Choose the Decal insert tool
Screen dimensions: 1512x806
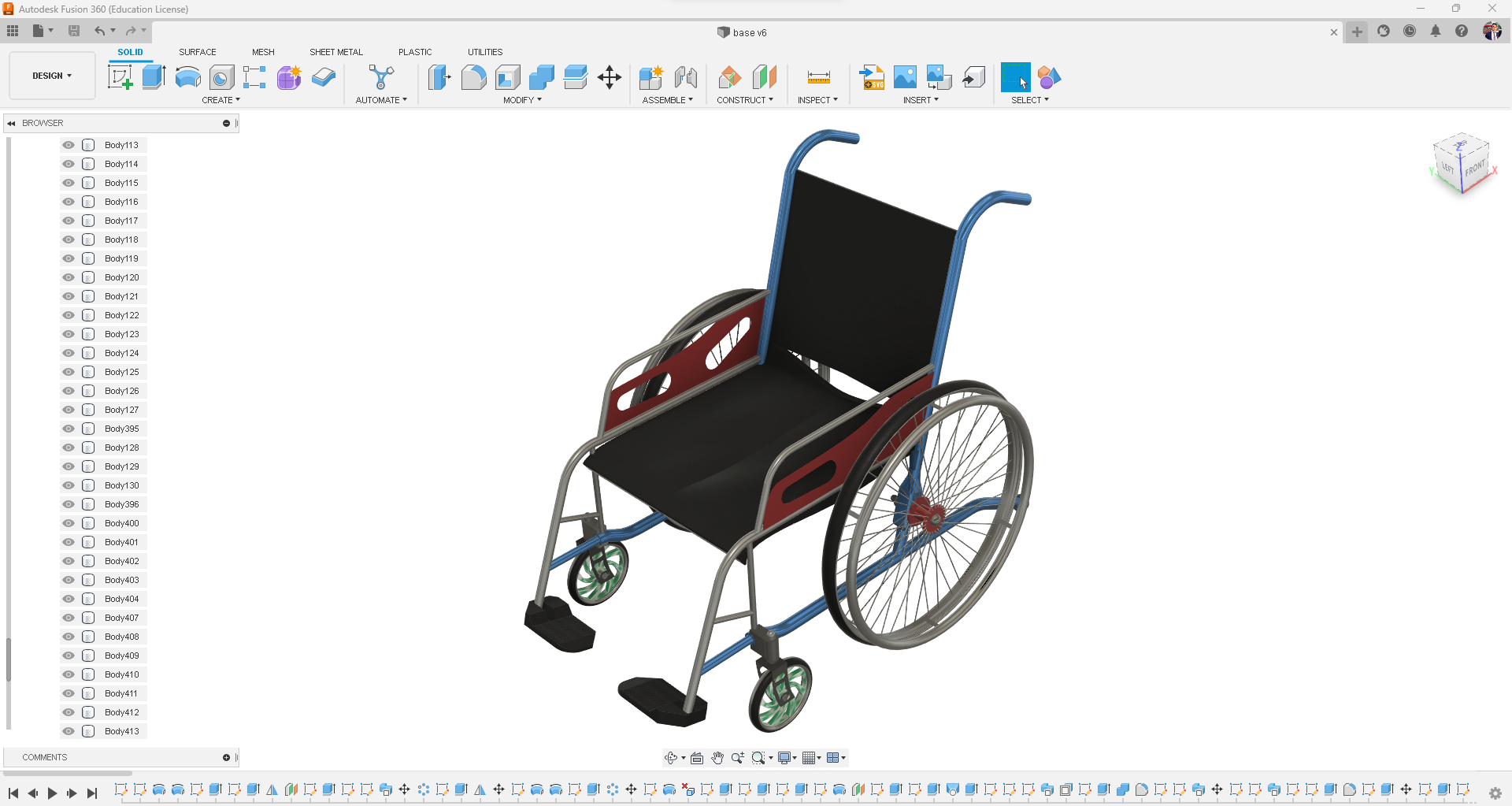click(x=939, y=77)
